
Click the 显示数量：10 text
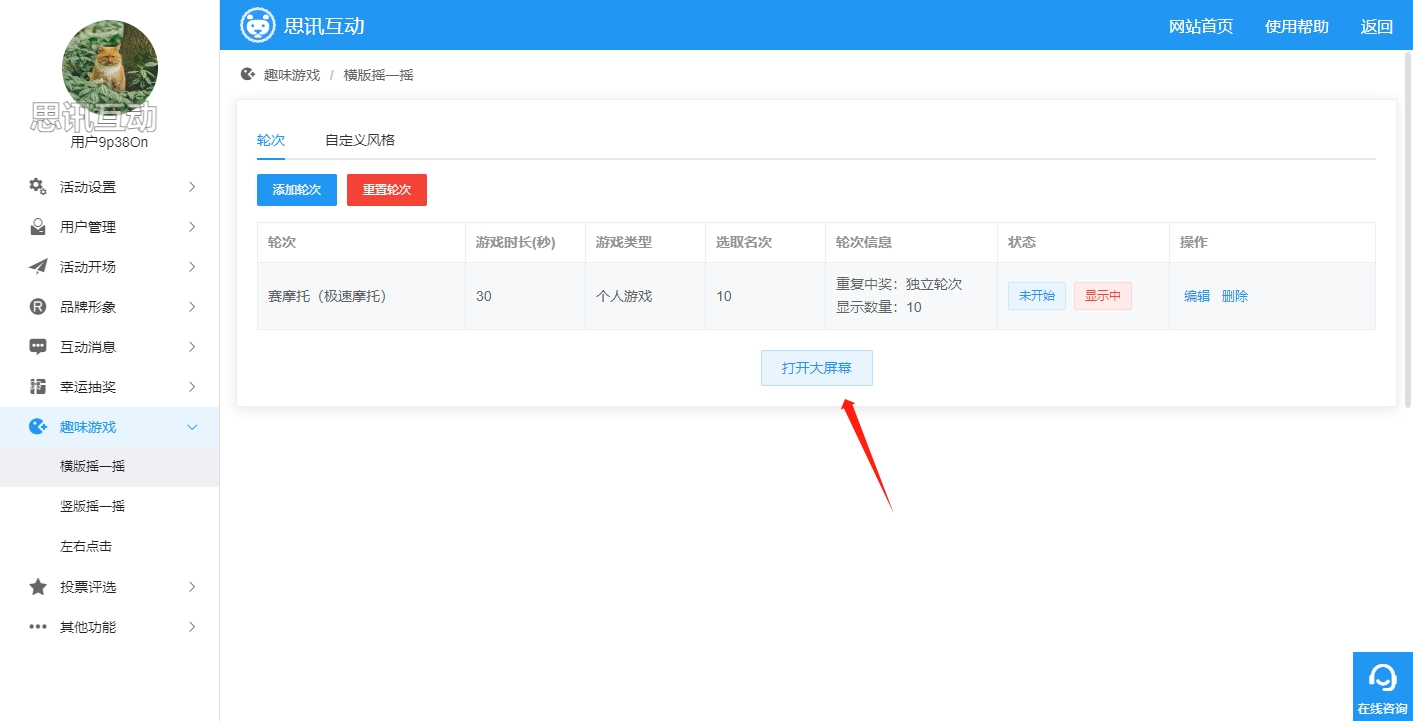(x=879, y=307)
